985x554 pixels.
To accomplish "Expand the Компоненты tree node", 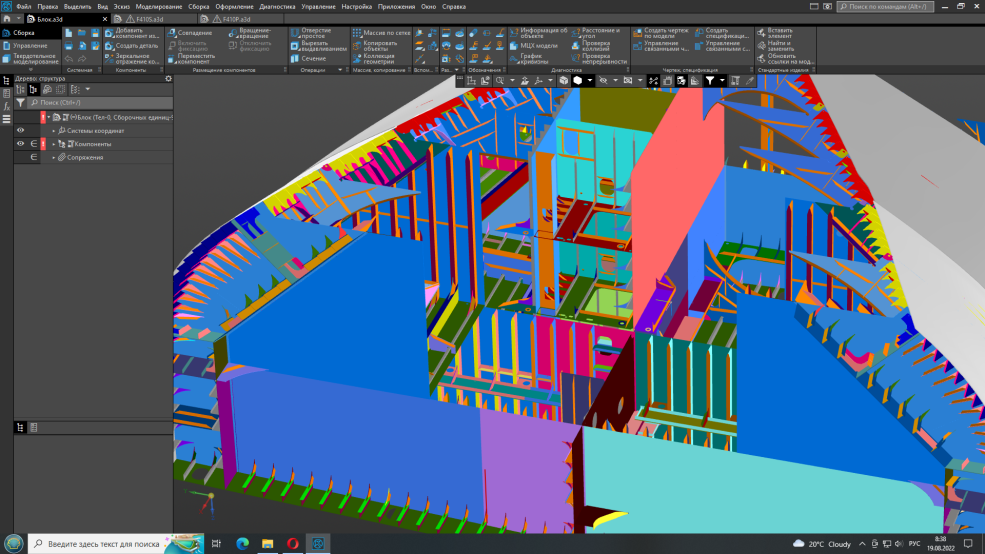I will coord(53,144).
